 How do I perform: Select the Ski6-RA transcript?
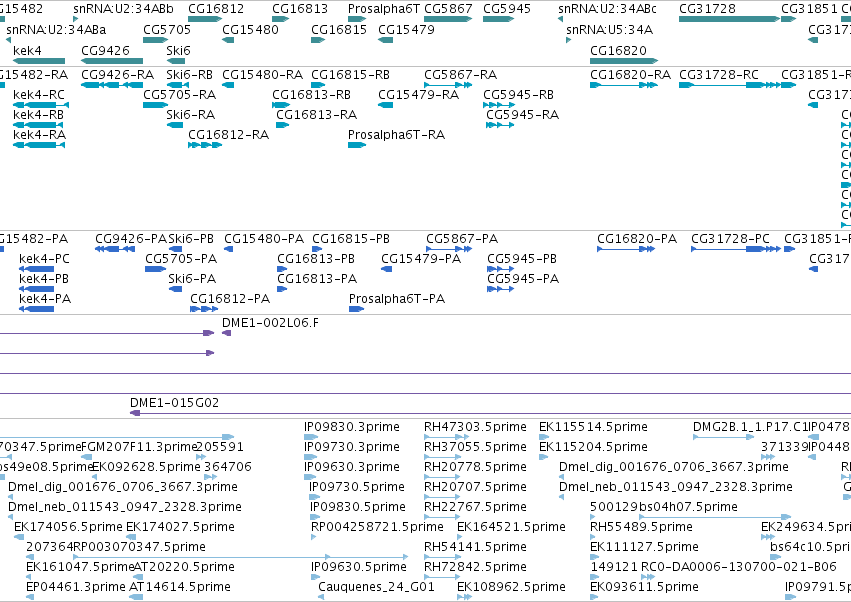point(175,125)
